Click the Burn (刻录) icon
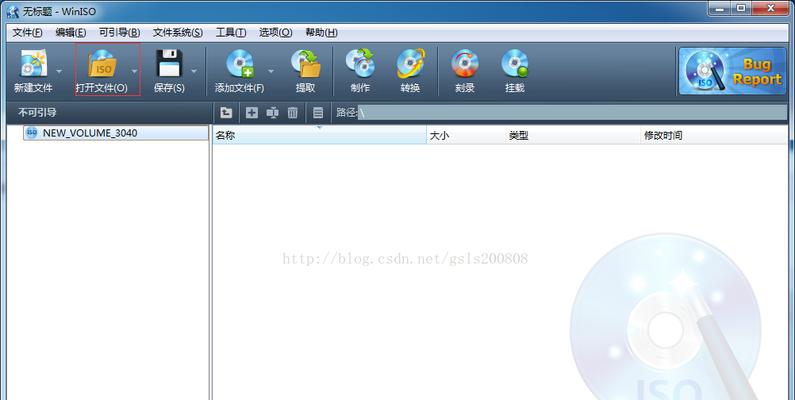 point(464,63)
